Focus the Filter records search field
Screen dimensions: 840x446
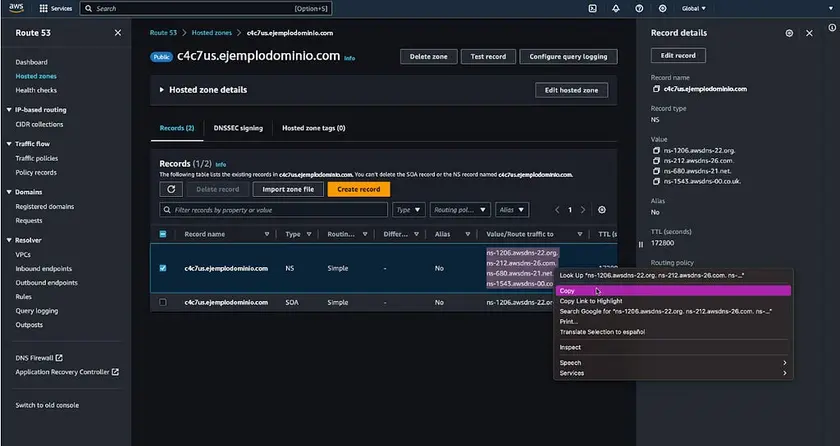(x=274, y=210)
